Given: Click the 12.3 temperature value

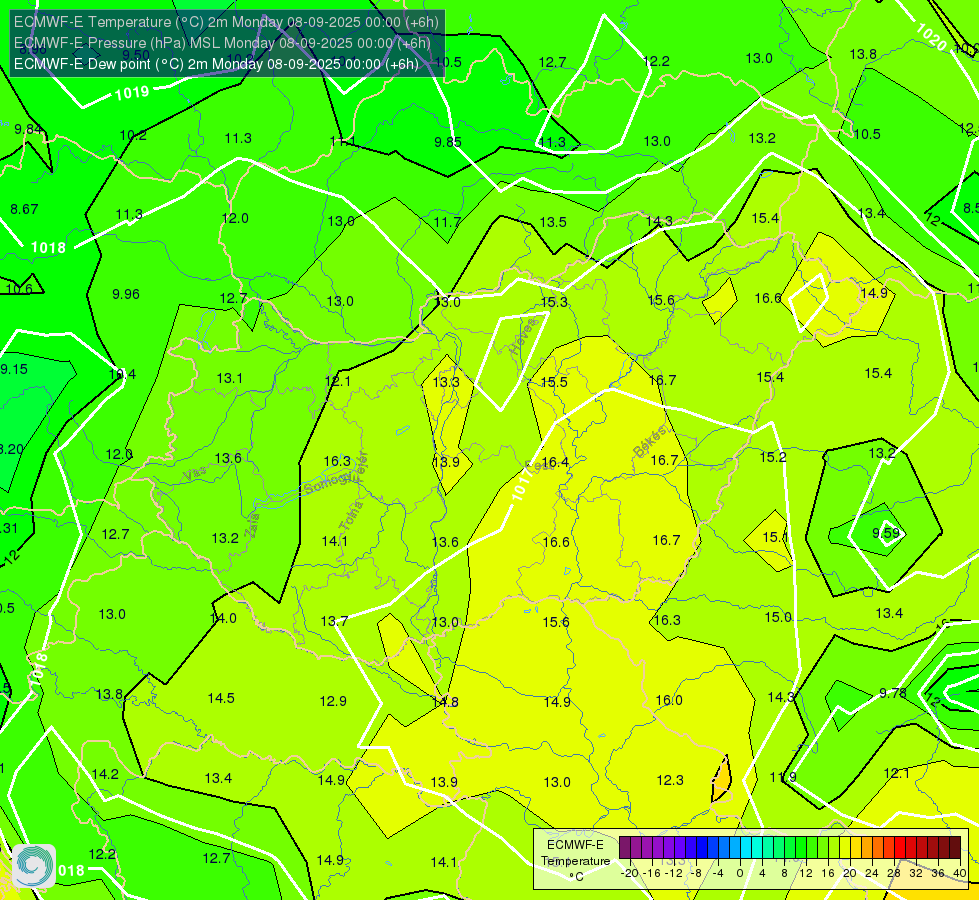Looking at the screenshot, I should [670, 781].
